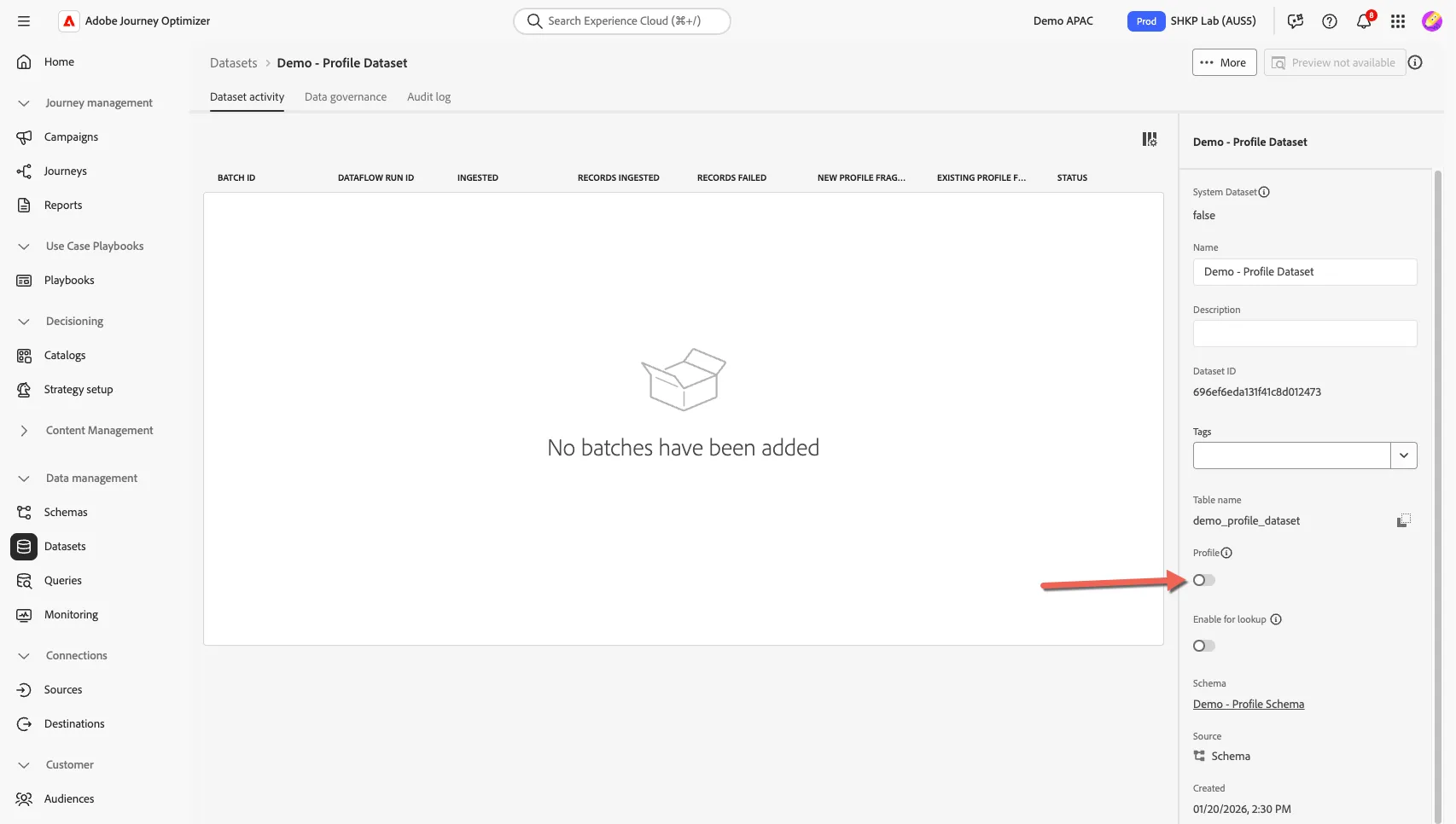Click the Home icon in sidebar
This screenshot has width=1456, height=824.
(x=24, y=62)
